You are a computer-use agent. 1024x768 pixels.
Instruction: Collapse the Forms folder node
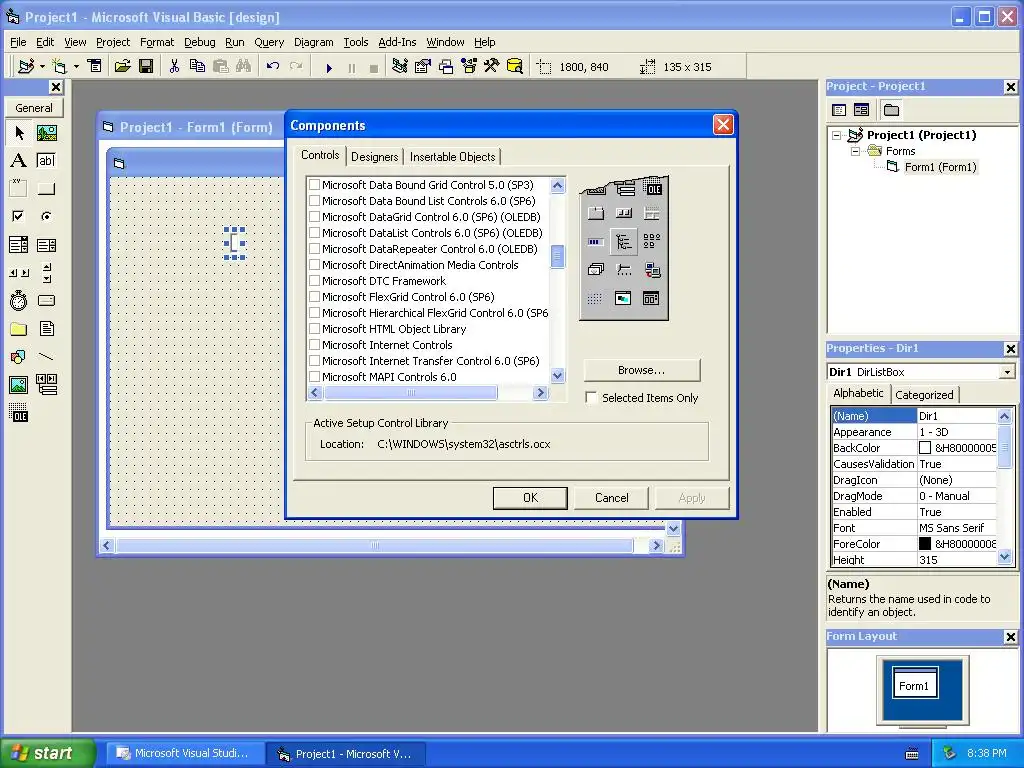click(855, 151)
